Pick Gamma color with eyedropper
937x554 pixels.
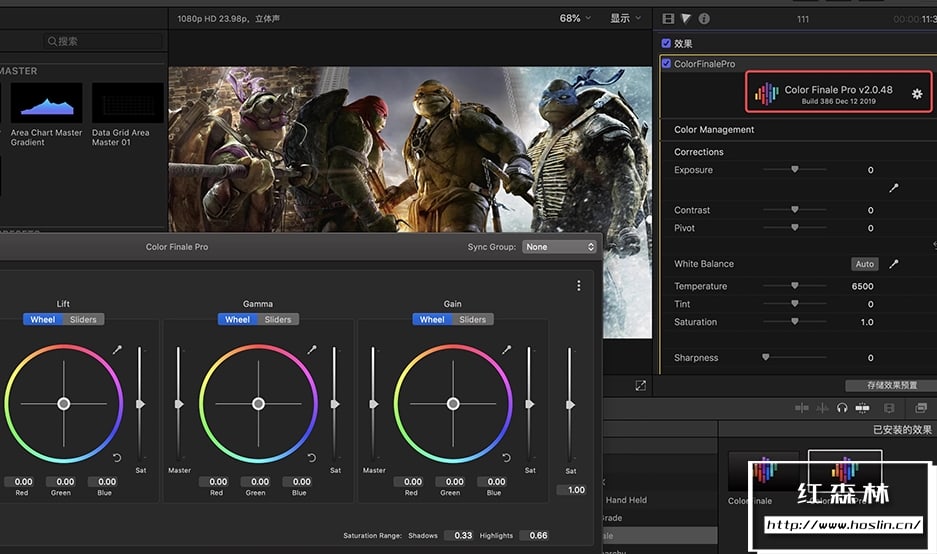[x=312, y=350]
